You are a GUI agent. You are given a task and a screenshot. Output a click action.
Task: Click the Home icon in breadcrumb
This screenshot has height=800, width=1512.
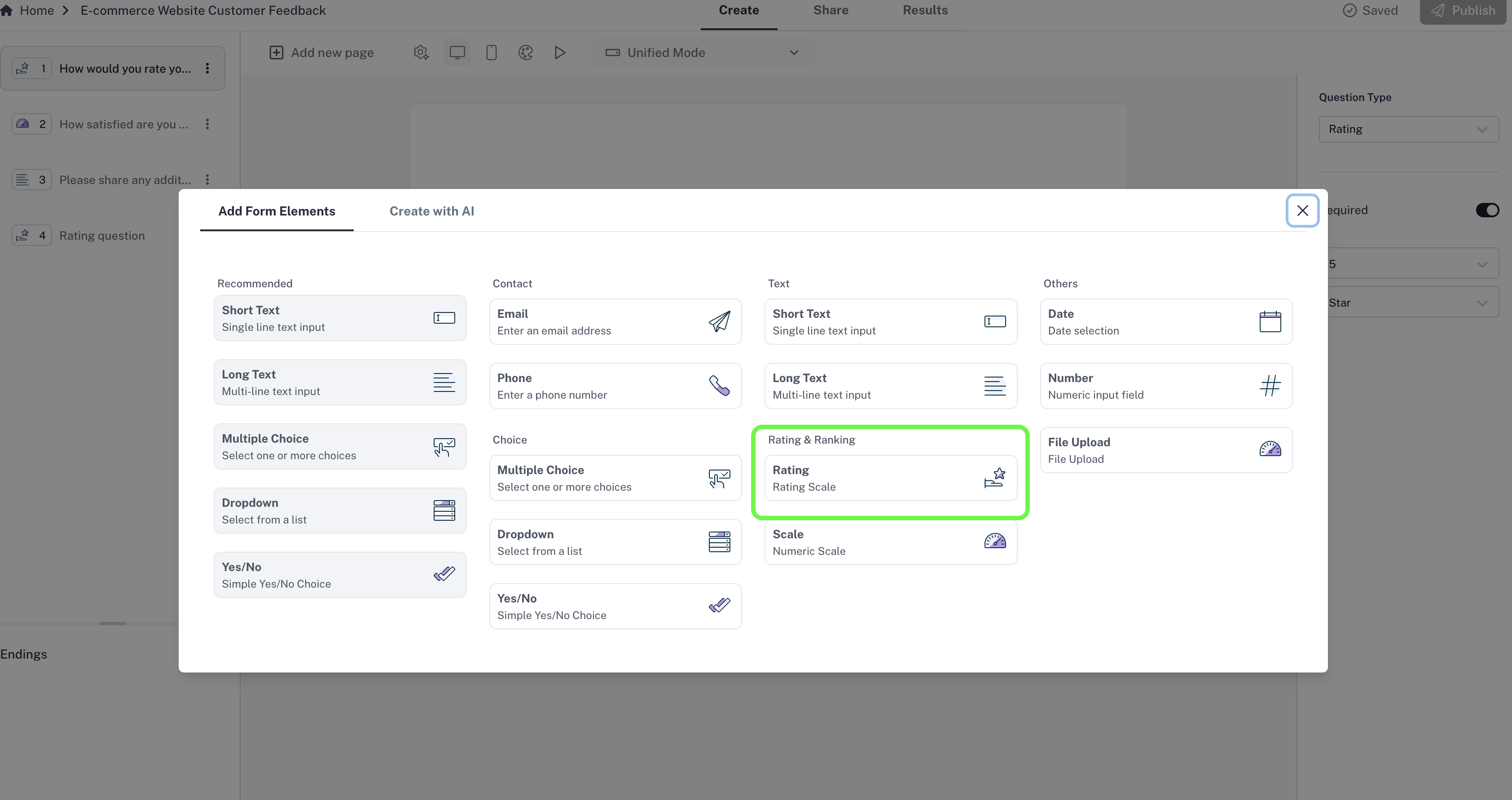pos(6,11)
